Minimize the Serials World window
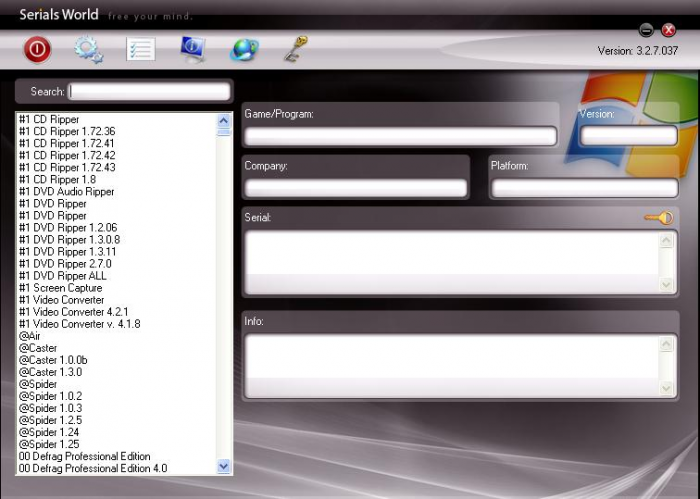Image resolution: width=700 pixels, height=499 pixels. (x=646, y=30)
